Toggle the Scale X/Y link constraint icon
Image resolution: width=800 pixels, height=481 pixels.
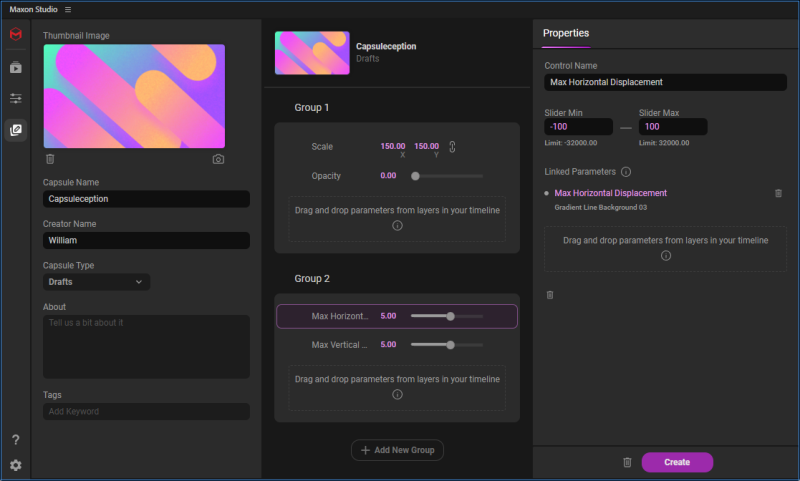[452, 147]
